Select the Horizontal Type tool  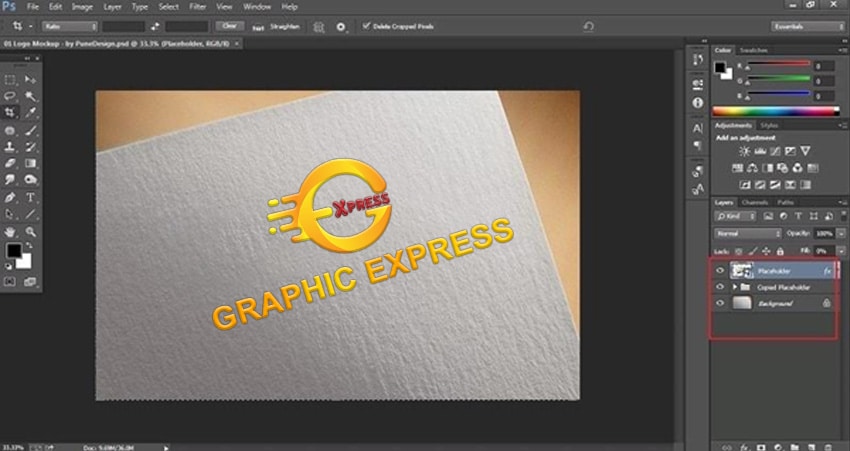pyautogui.click(x=30, y=196)
